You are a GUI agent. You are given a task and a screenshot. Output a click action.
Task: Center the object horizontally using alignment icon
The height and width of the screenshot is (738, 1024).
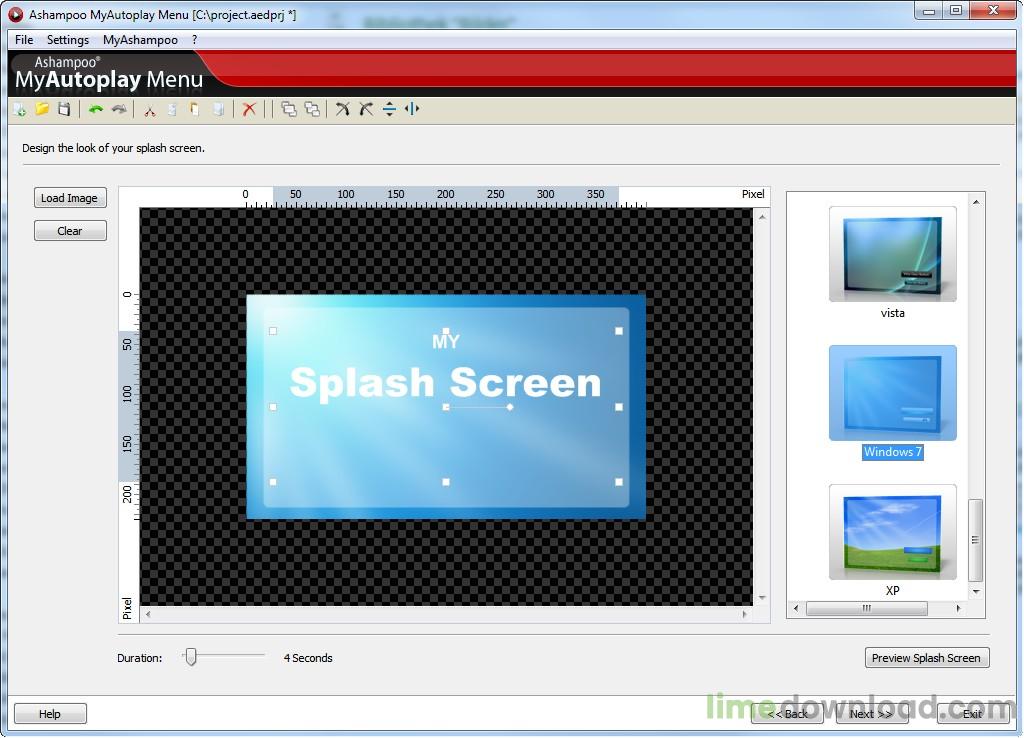pyautogui.click(x=411, y=109)
